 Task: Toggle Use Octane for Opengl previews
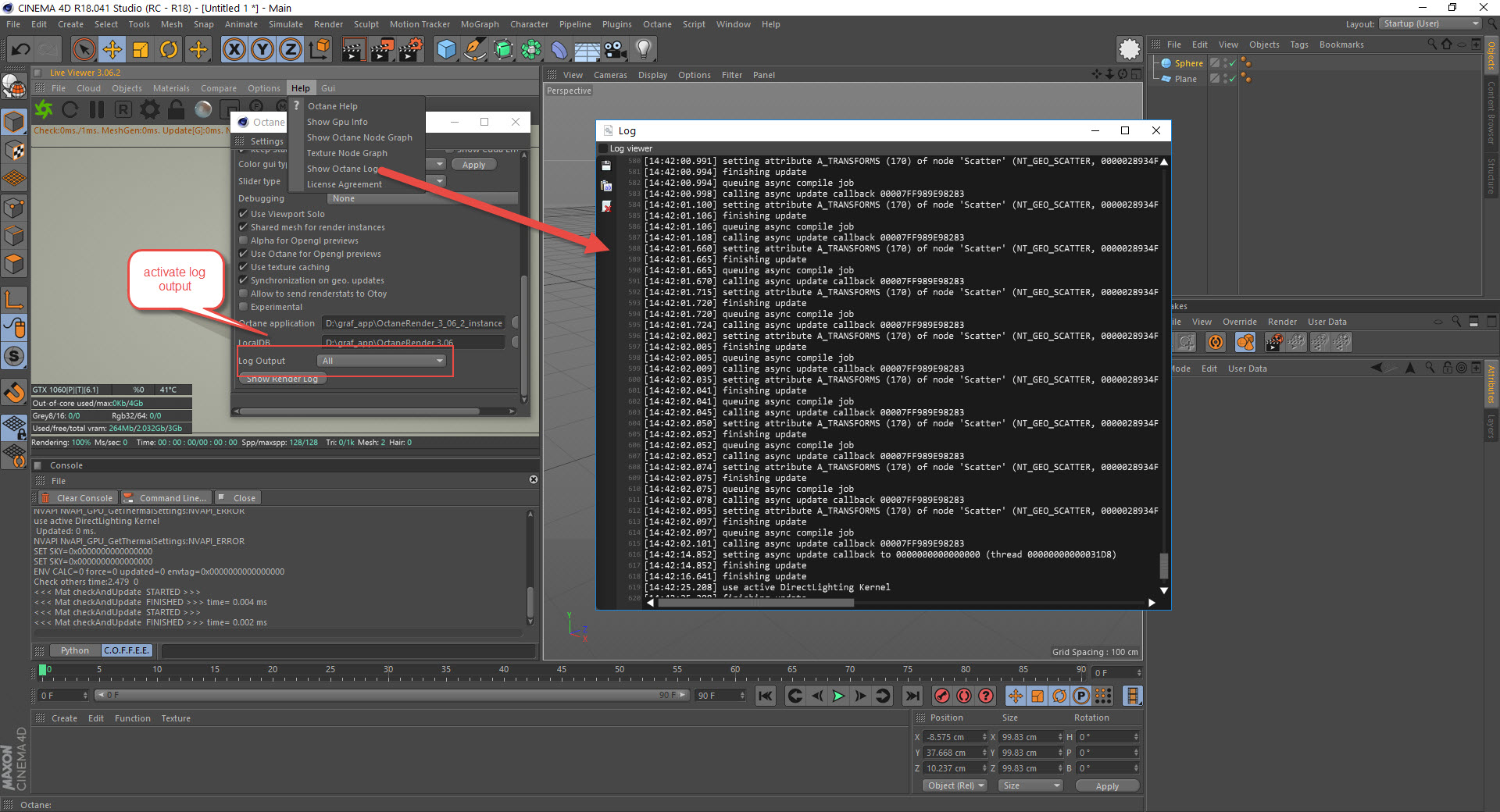tap(243, 254)
